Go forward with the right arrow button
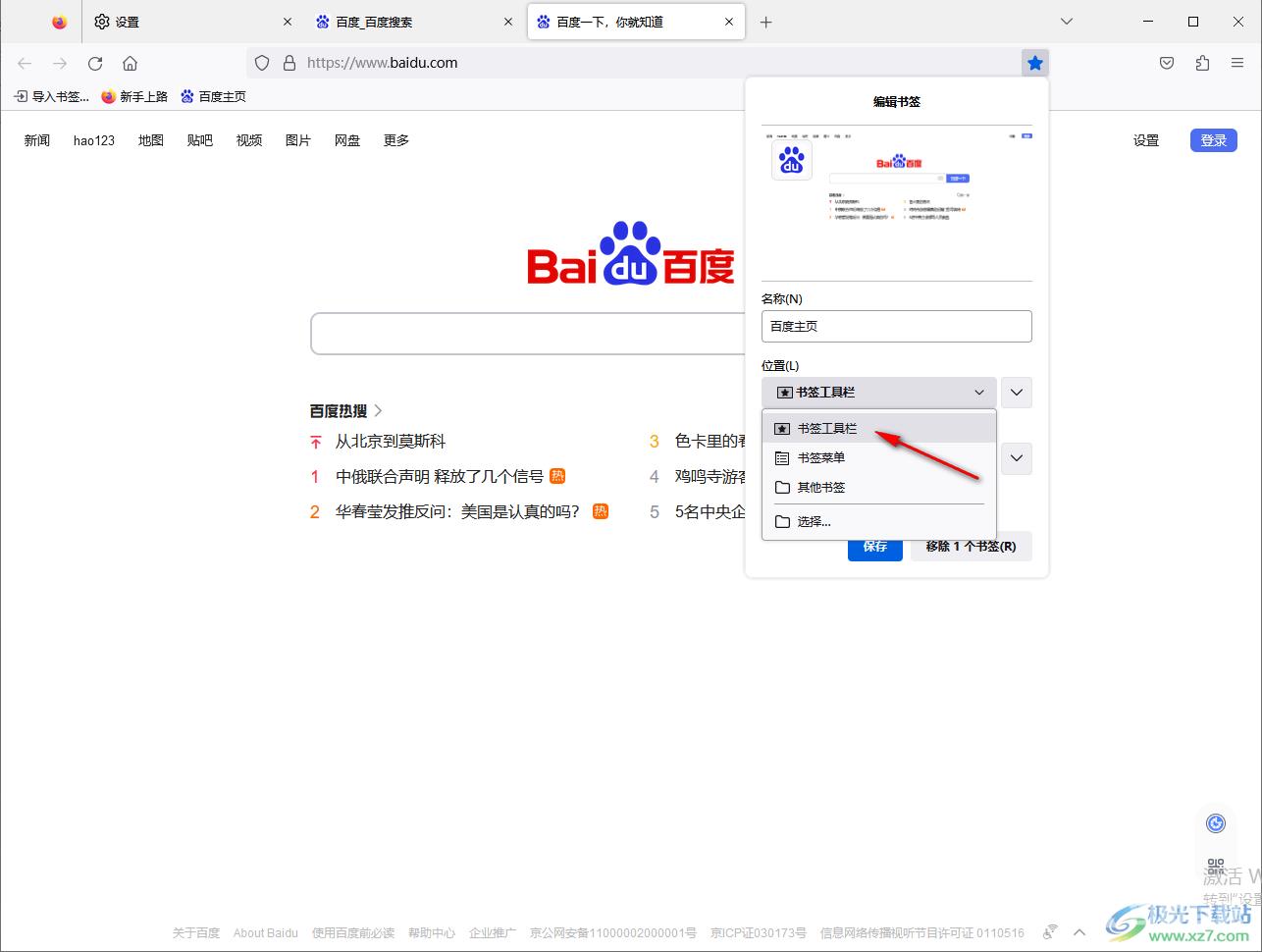 60,63
